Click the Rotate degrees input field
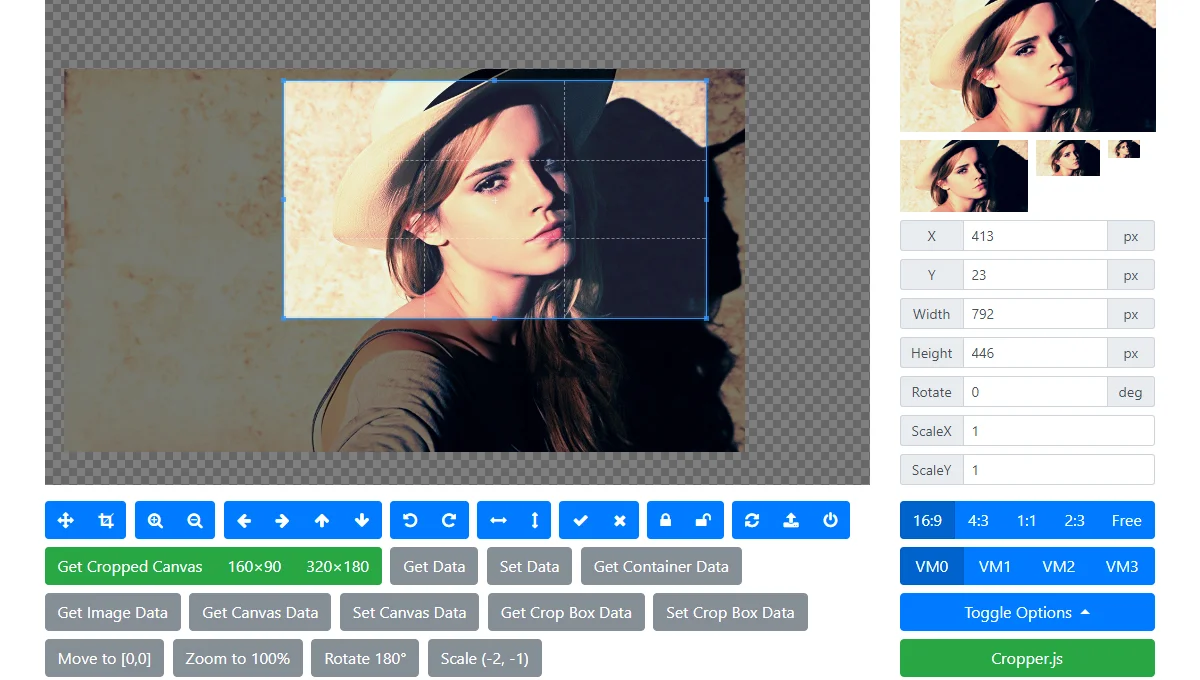Viewport: 1200px width, 680px height. [1035, 392]
